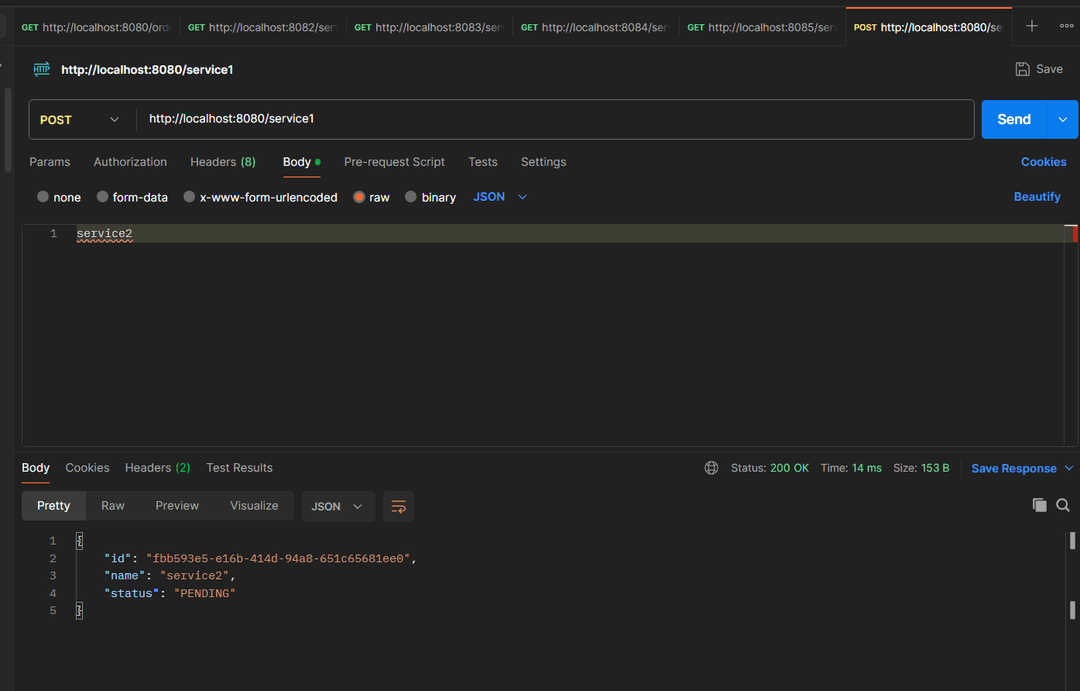Click the Beautify link
The image size is (1080, 691).
(x=1036, y=197)
